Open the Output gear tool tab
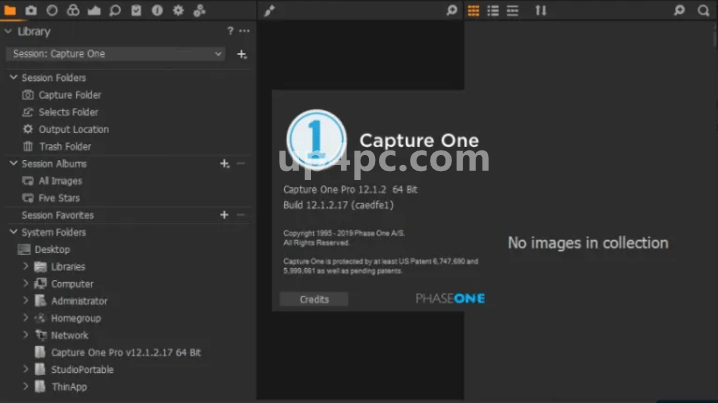 178,10
